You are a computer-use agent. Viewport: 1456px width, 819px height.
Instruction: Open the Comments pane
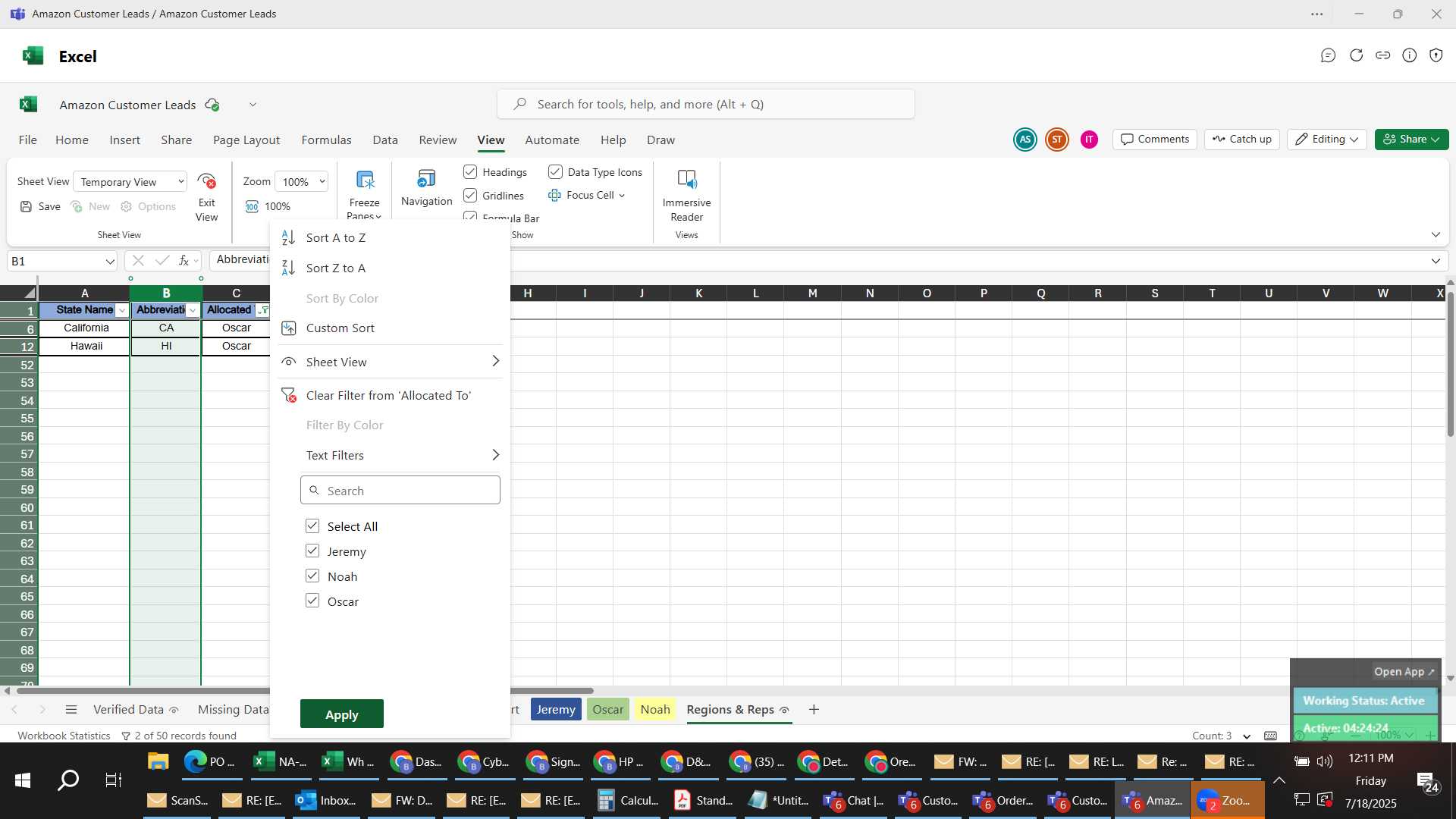1155,140
